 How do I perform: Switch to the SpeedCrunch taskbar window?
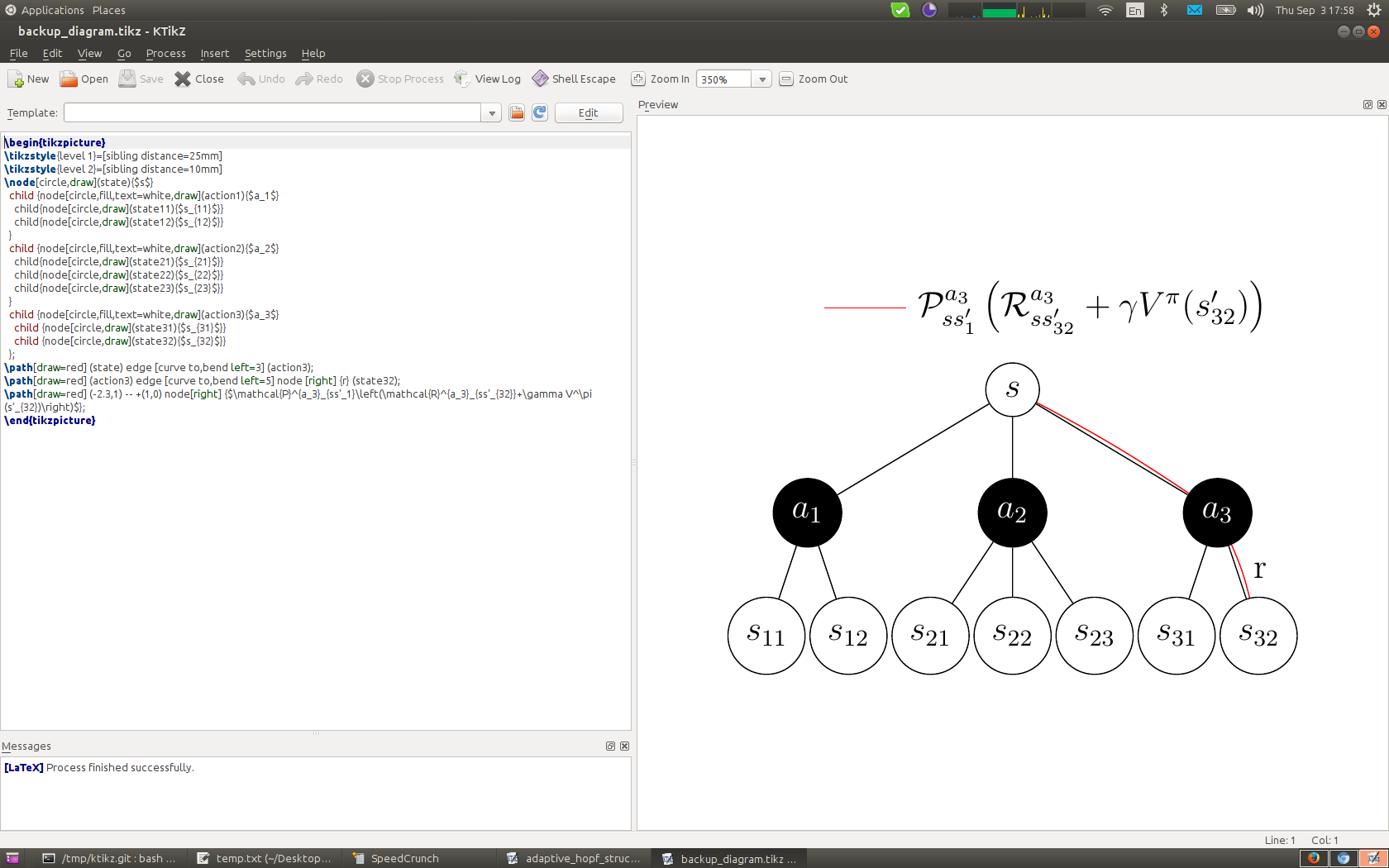click(404, 859)
